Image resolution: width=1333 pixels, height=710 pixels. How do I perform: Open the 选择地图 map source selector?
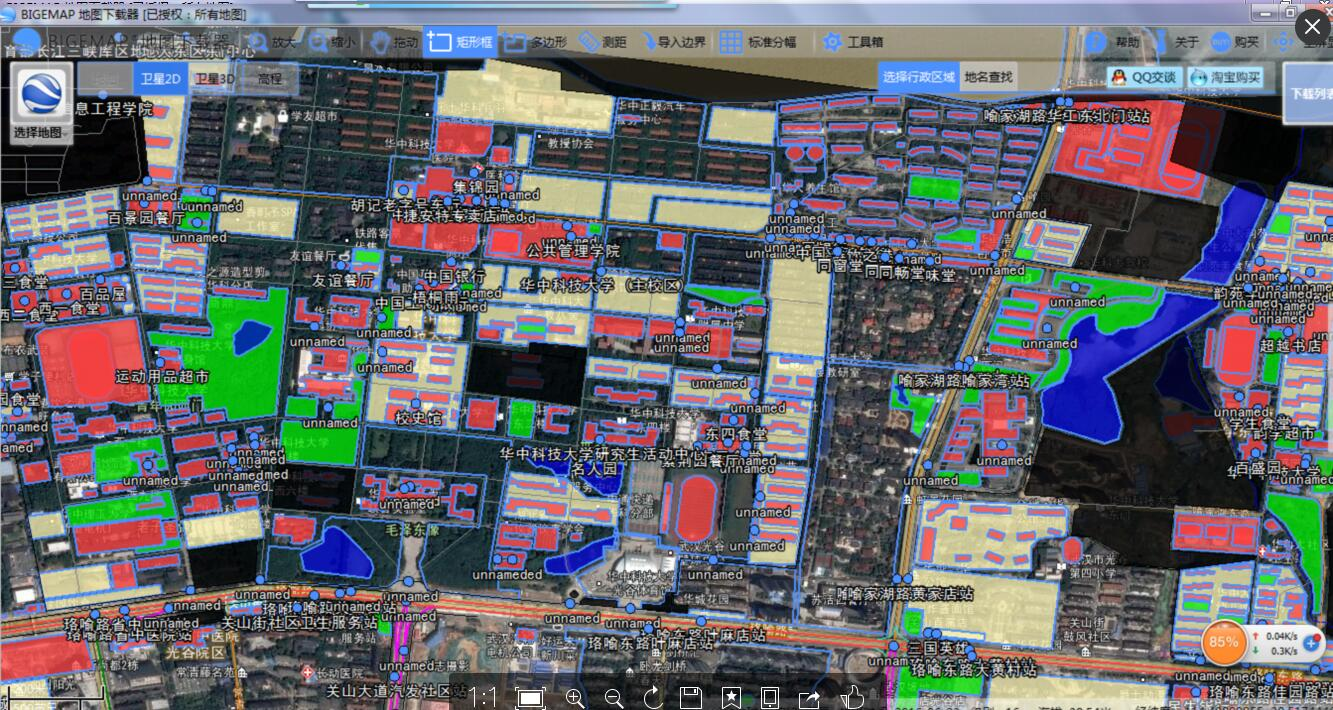click(41, 103)
